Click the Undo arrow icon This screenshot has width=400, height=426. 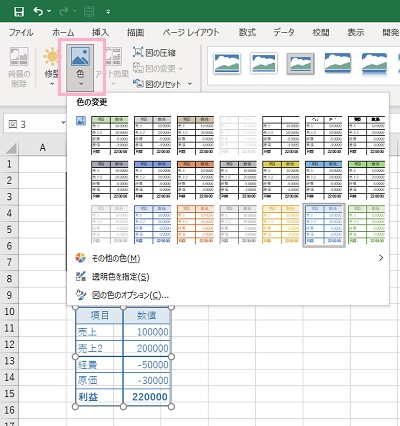(38, 12)
